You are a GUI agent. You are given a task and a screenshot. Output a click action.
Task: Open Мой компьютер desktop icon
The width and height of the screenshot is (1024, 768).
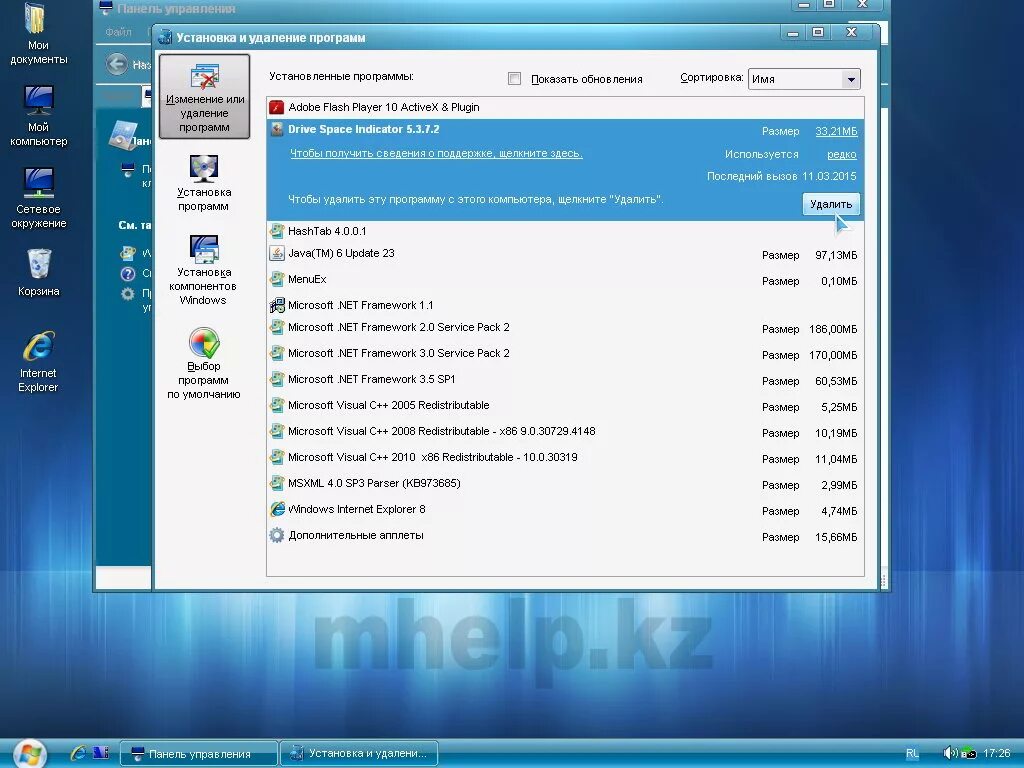click(x=38, y=116)
